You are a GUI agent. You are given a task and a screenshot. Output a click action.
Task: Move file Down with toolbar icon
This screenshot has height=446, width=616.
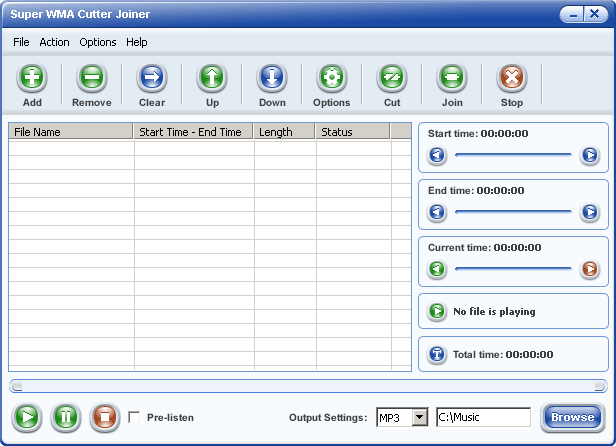point(272,77)
